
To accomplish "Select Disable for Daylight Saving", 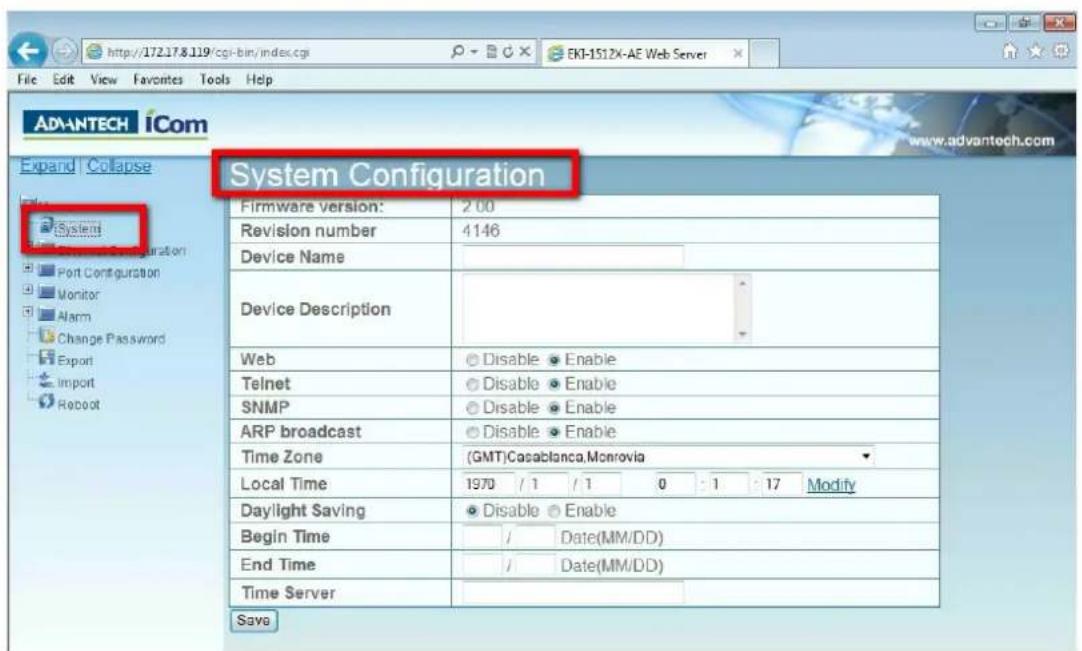I will click(472, 512).
